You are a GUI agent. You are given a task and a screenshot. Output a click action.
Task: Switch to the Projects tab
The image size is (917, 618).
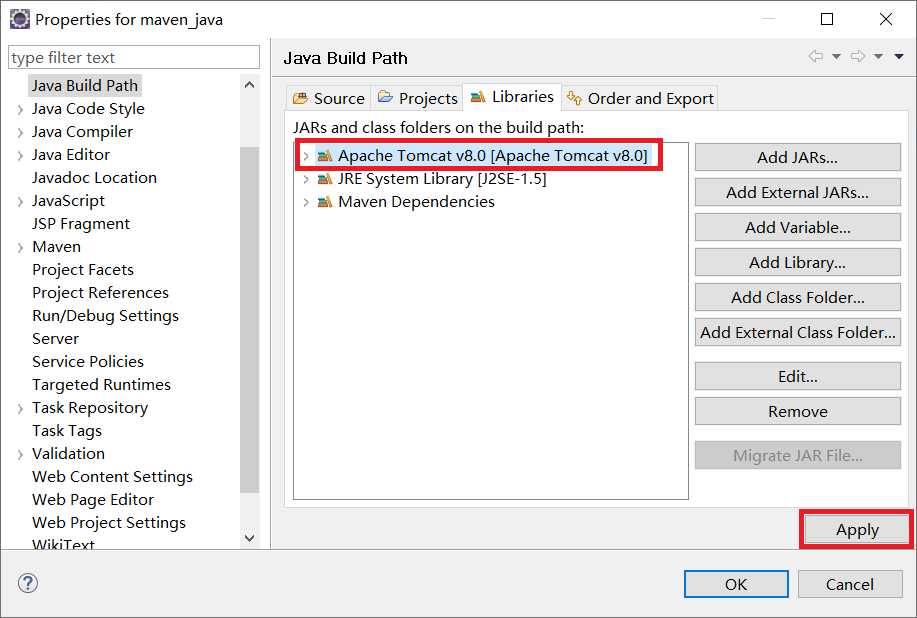click(x=417, y=98)
